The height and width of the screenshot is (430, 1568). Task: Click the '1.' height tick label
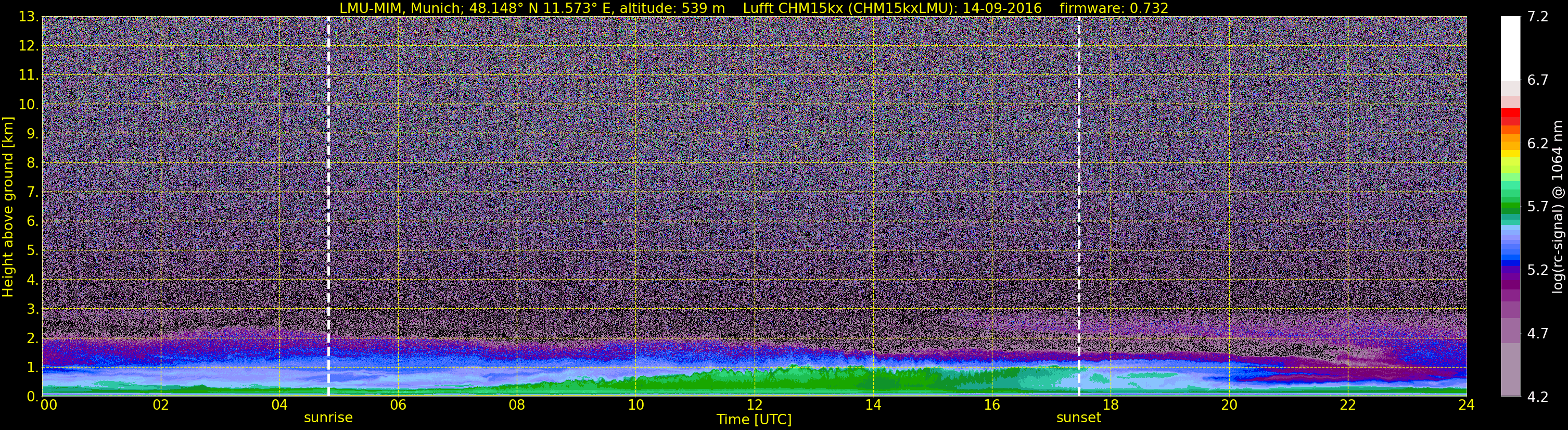click(x=32, y=367)
